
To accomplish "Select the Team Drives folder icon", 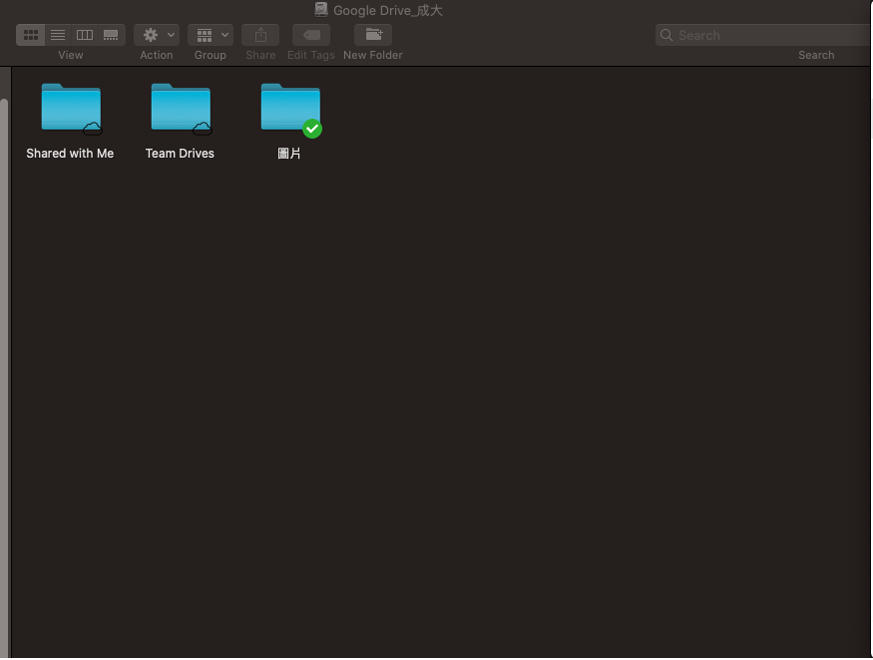I will click(180, 107).
